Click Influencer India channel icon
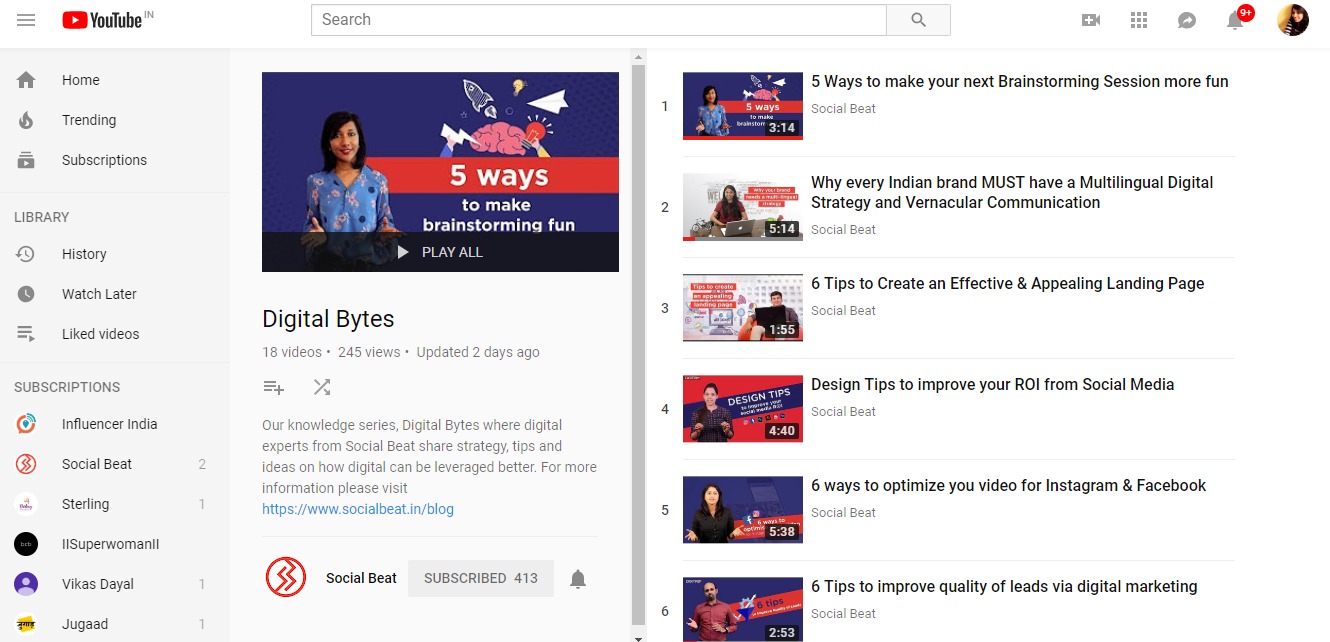This screenshot has height=642, width=1330. [x=26, y=424]
